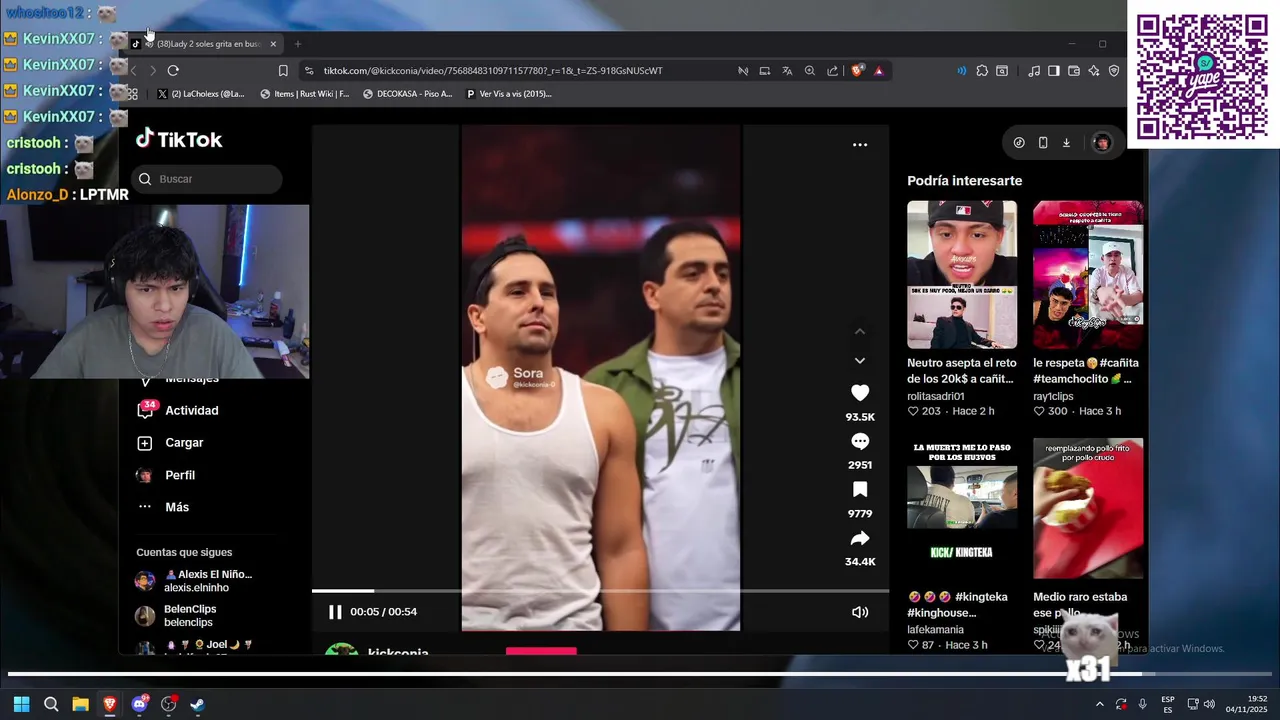Screen dimensions: 1280x720
Task: Open the Brave Leo AI sparkle icon
Action: tap(1094, 71)
